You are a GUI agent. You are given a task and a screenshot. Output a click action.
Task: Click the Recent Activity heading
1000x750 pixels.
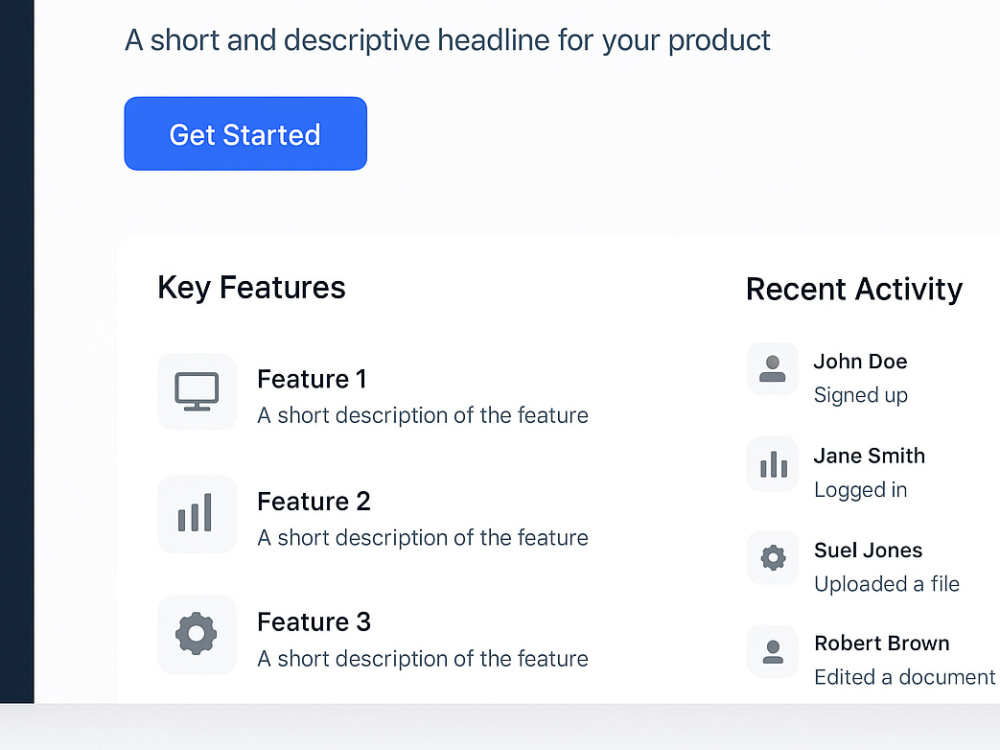point(855,290)
